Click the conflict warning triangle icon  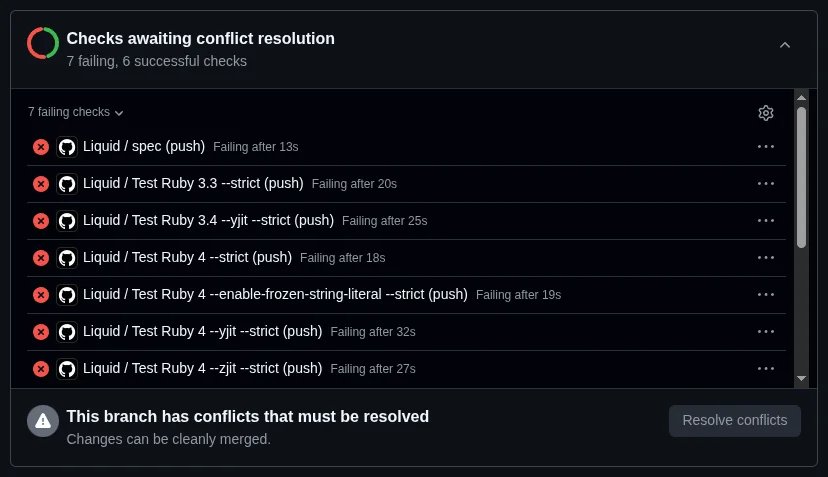[43, 421]
